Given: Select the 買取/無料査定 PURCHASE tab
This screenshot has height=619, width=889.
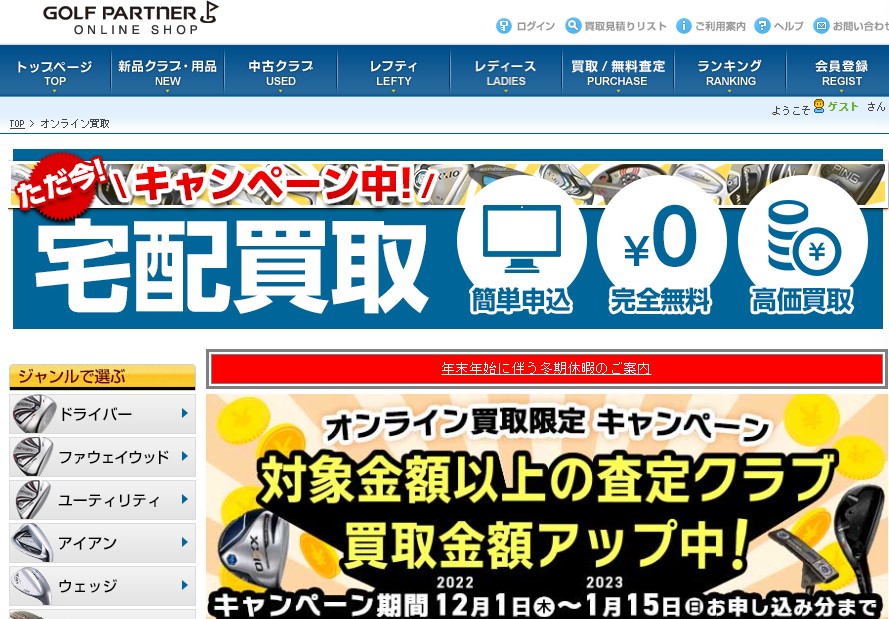Looking at the screenshot, I should [x=617, y=70].
